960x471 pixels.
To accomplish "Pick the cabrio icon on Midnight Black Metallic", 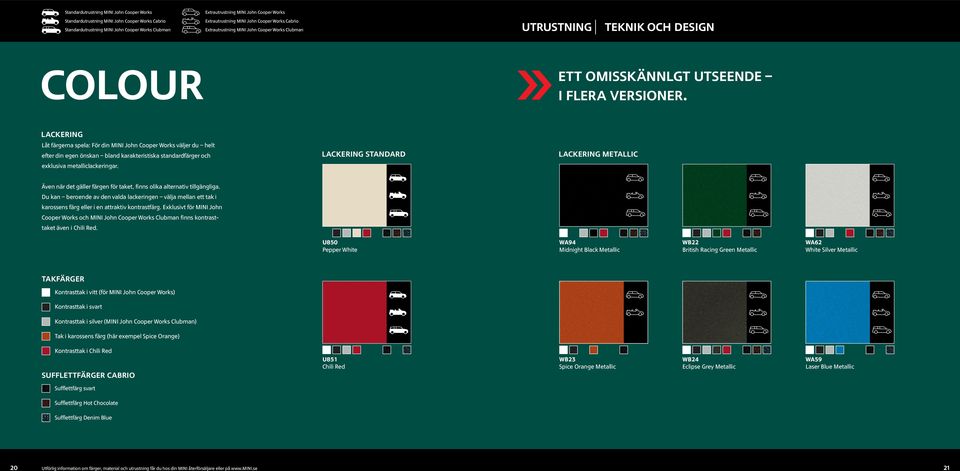I will (x=635, y=195).
